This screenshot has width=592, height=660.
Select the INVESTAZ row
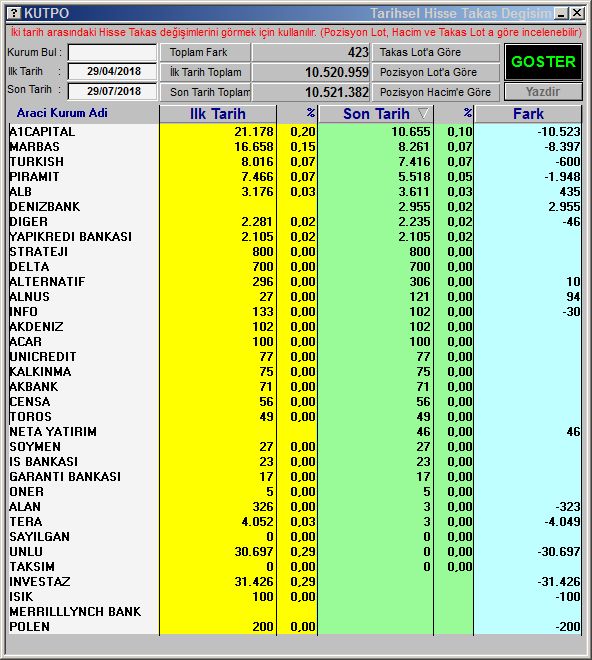pyautogui.click(x=295, y=582)
